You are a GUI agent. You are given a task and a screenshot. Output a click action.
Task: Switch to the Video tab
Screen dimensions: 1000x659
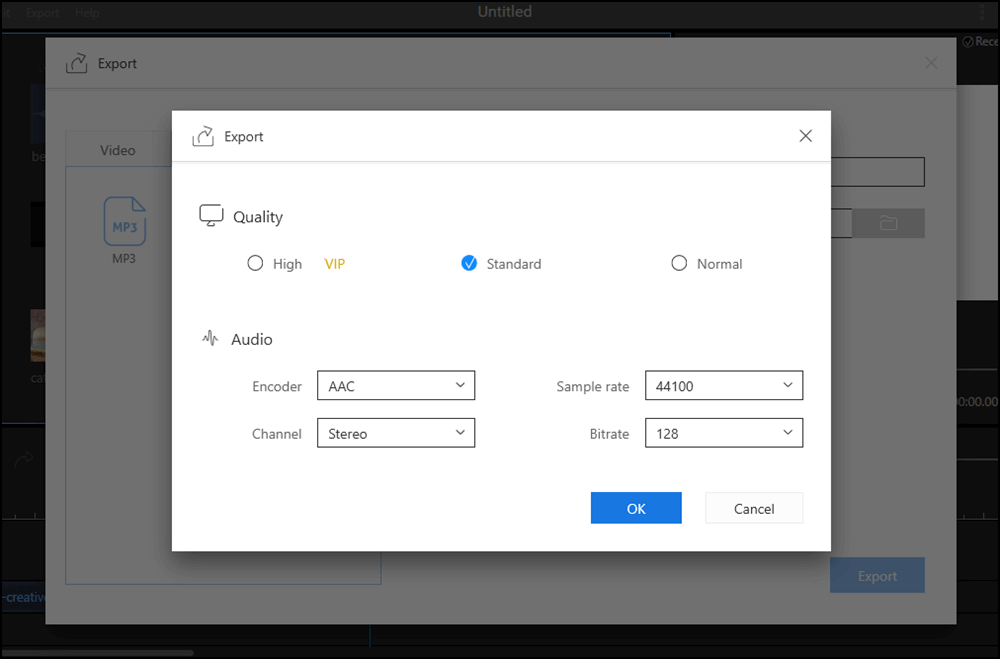point(118,150)
